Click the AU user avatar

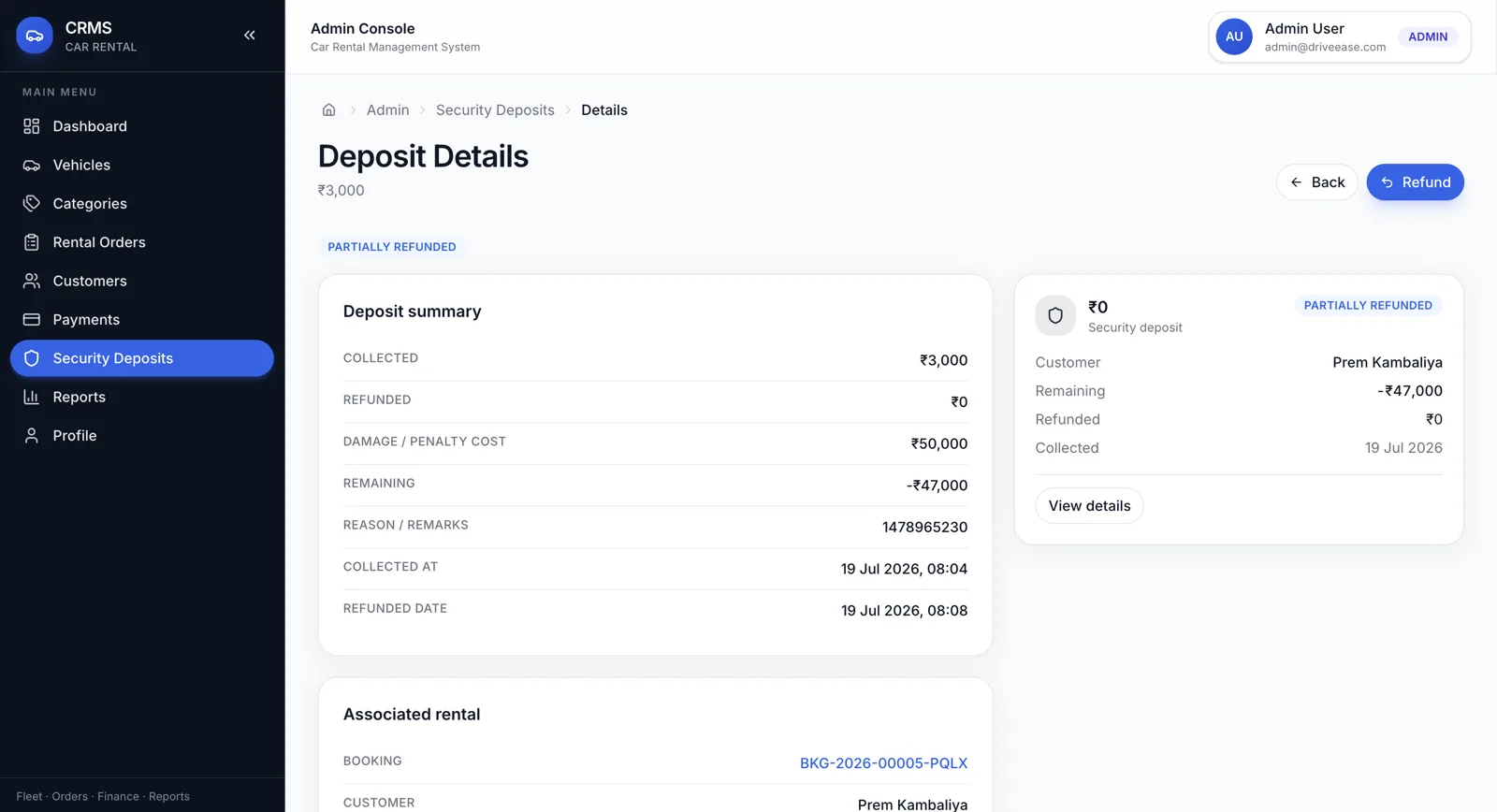(1234, 36)
